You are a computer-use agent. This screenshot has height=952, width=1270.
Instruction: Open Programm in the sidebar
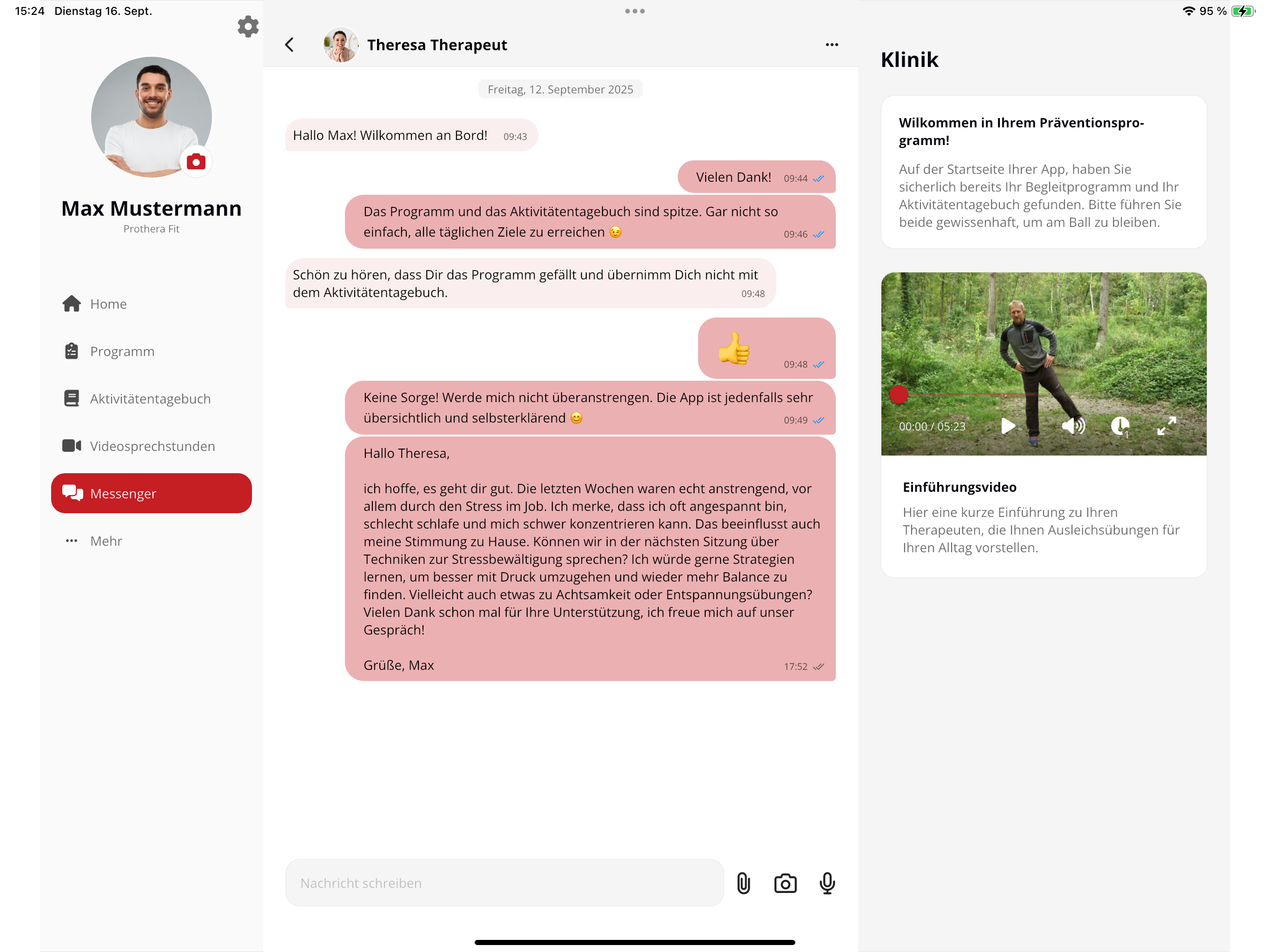pyautogui.click(x=152, y=351)
